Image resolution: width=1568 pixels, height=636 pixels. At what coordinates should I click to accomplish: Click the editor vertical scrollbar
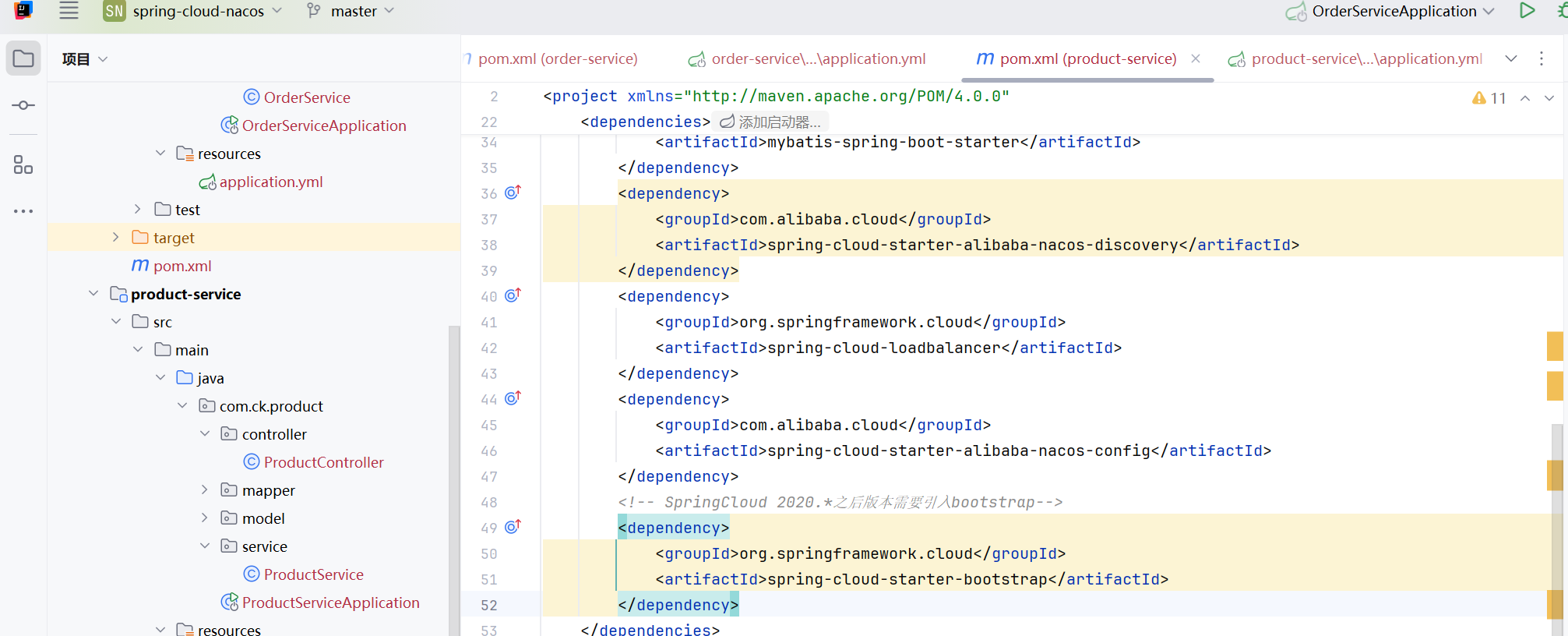click(x=1557, y=530)
